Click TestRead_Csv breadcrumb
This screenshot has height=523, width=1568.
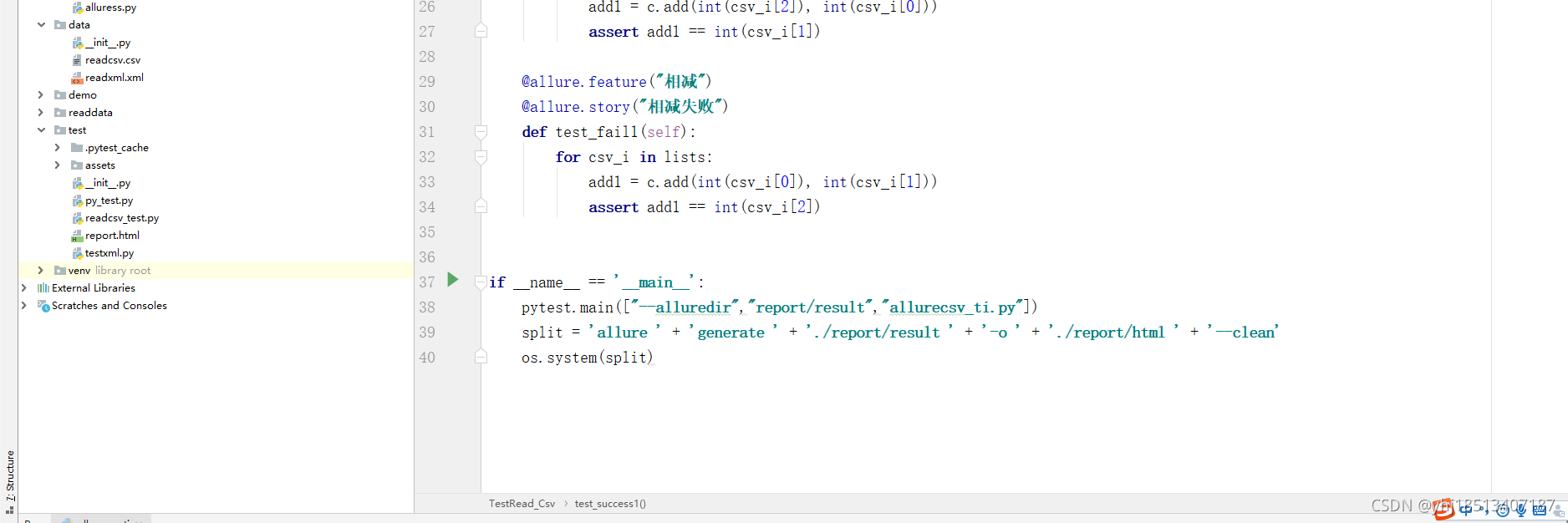(522, 503)
